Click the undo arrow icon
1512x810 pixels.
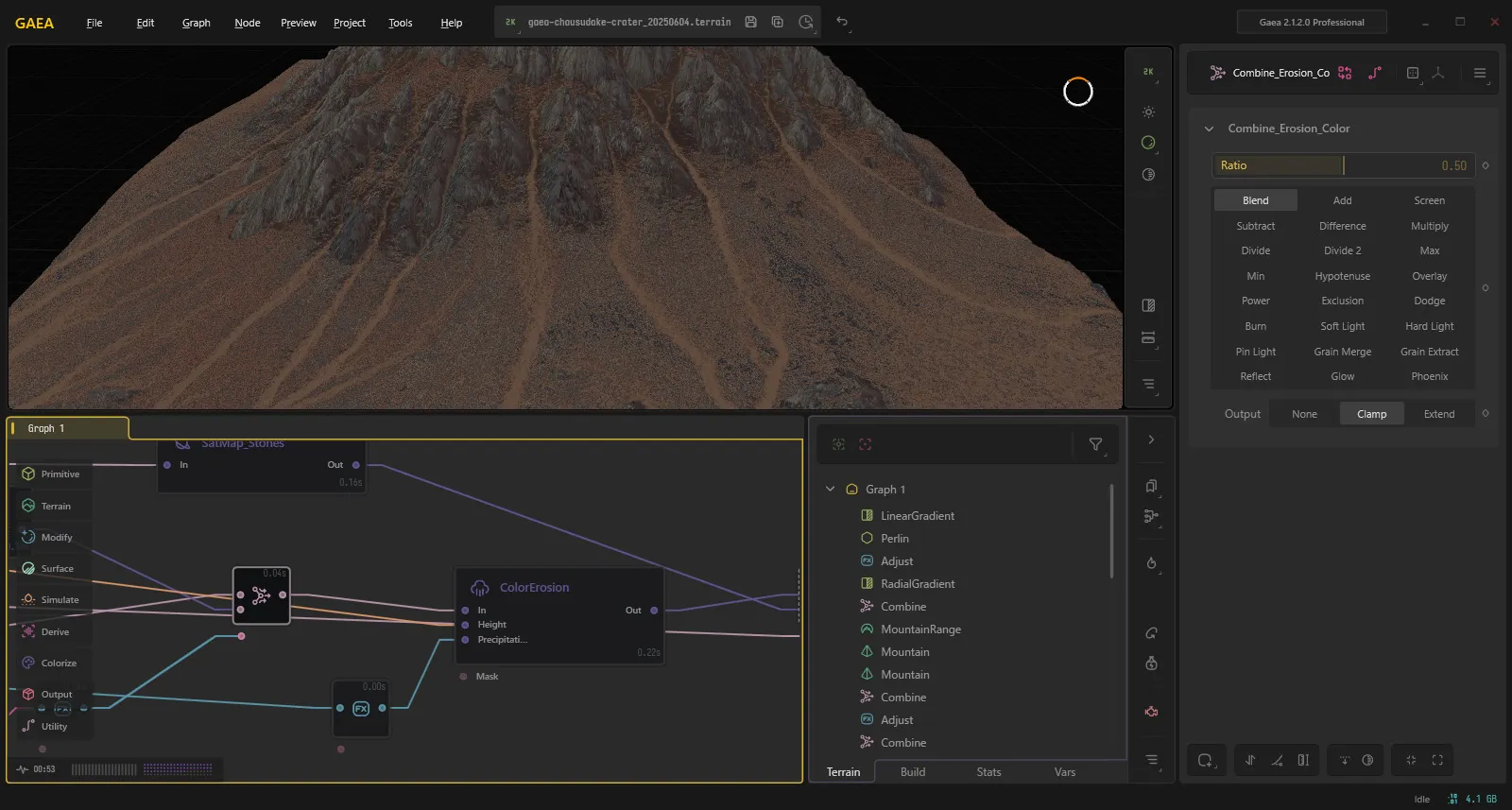pos(842,22)
